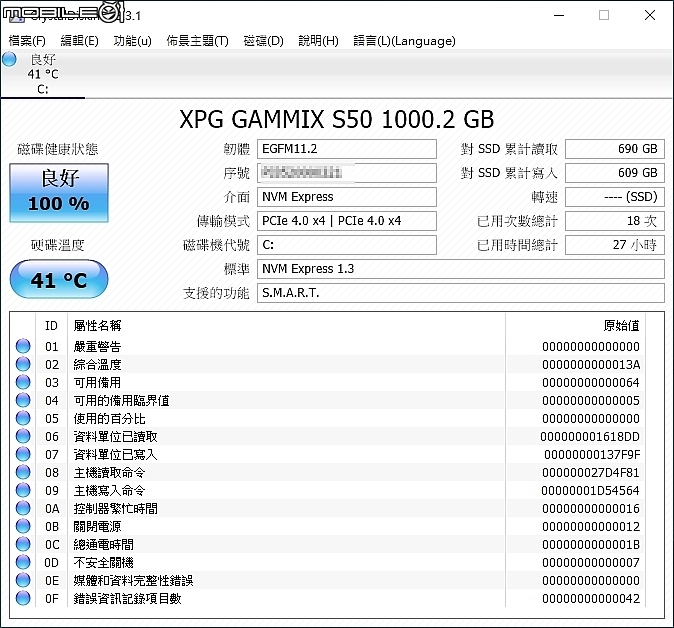The height and width of the screenshot is (628, 674).
Task: Click the status icon for 03 可用備用
Action: 23,382
